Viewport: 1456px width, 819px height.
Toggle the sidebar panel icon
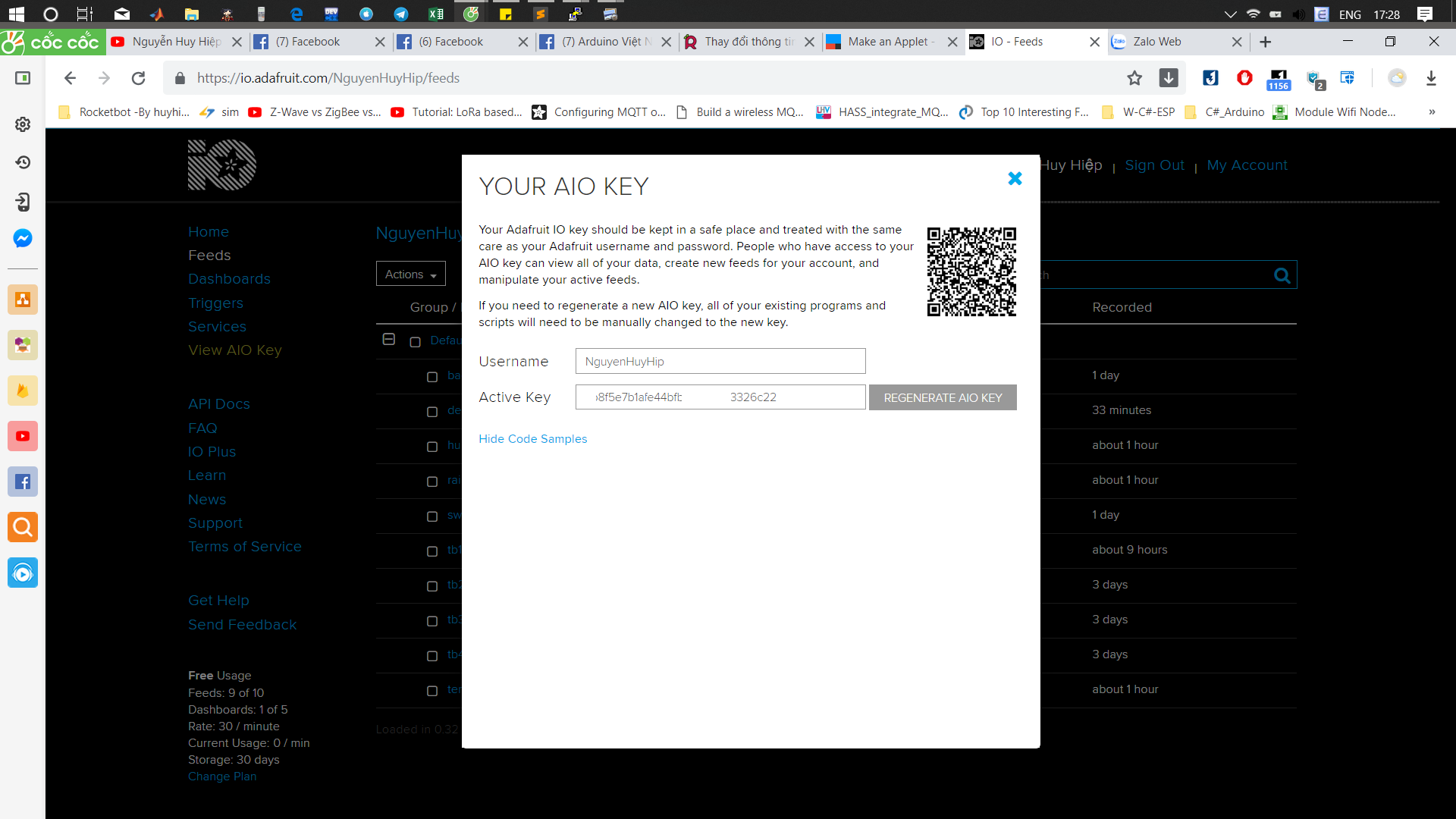pyautogui.click(x=23, y=78)
